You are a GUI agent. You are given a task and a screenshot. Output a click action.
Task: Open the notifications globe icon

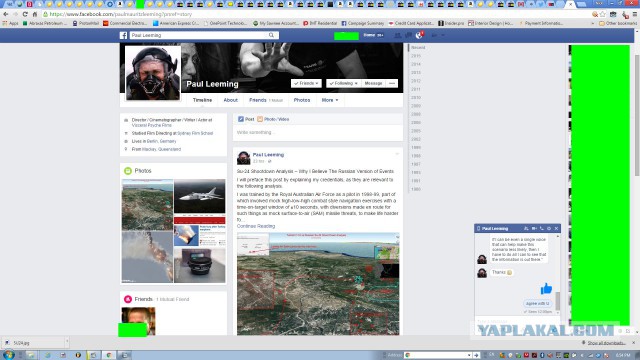[419, 36]
